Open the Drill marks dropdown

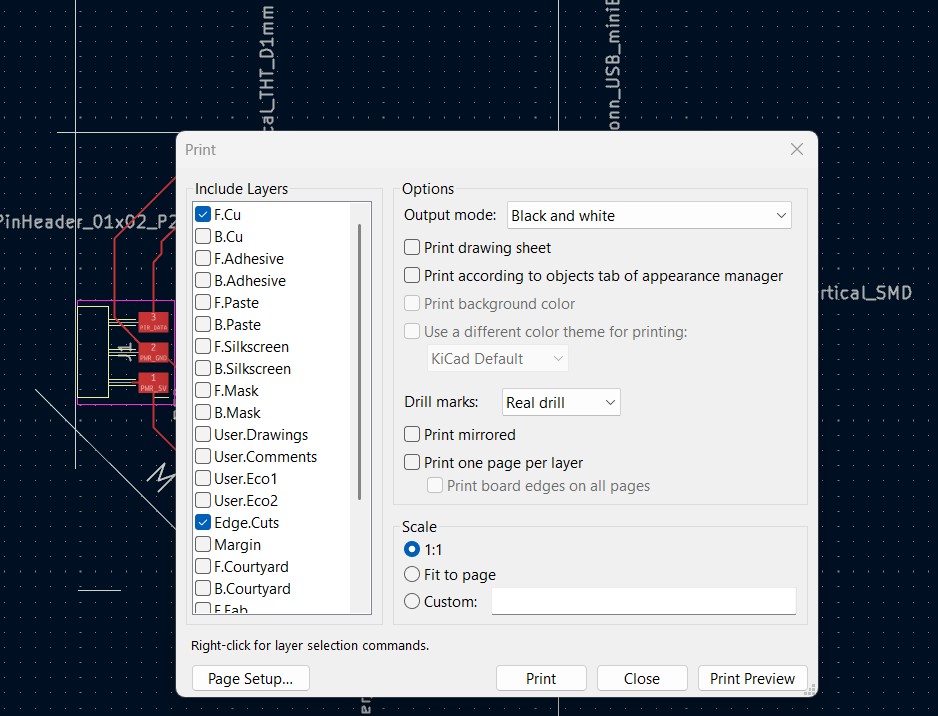(561, 403)
